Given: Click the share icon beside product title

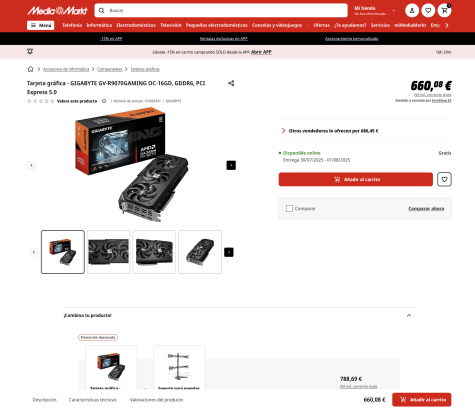Looking at the screenshot, I should tap(231, 83).
